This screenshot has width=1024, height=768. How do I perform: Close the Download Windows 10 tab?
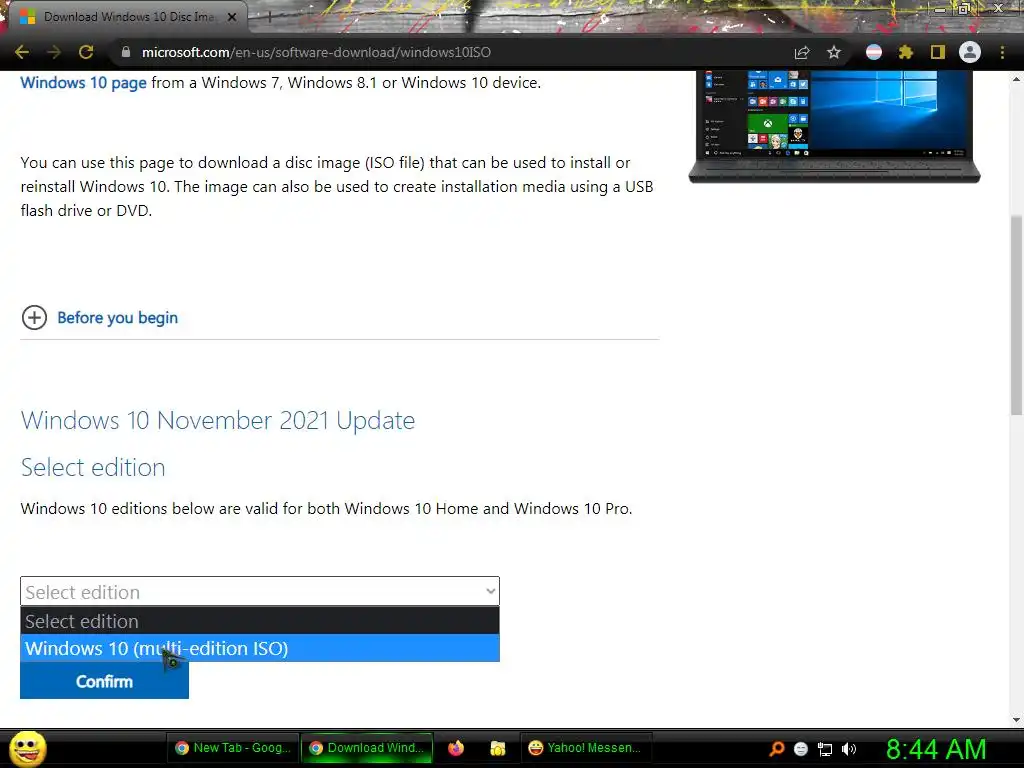[232, 17]
